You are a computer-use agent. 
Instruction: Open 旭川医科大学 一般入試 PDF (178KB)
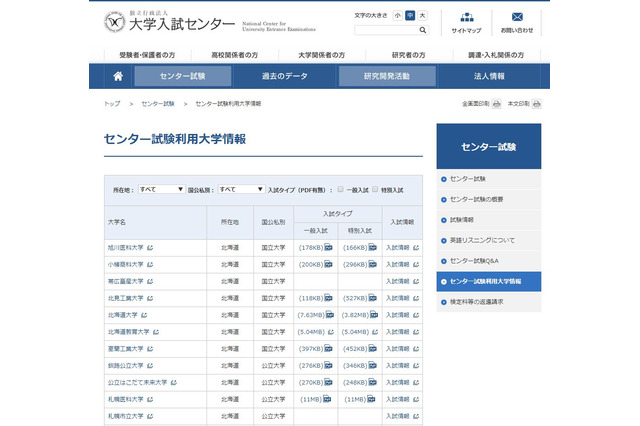pos(316,248)
